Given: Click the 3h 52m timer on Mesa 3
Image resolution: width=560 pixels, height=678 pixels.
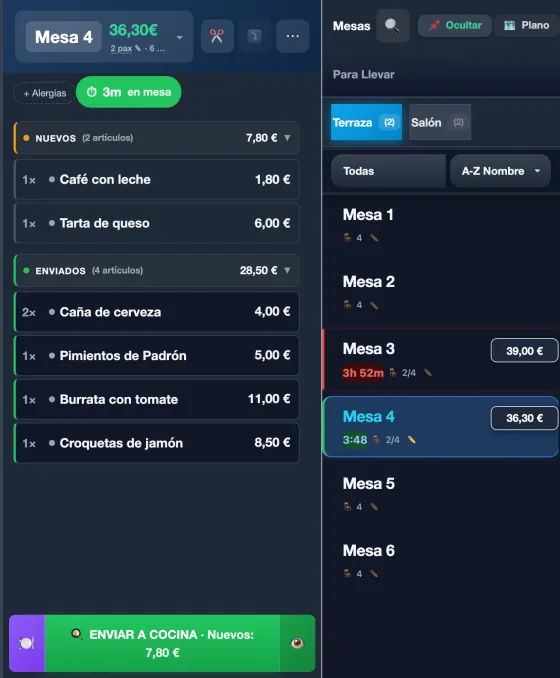Looking at the screenshot, I should click(x=363, y=373).
